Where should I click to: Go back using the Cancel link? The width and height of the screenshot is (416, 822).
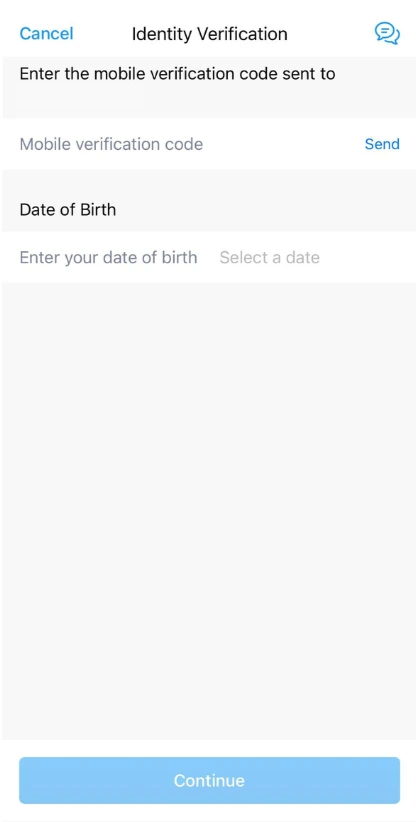pos(46,34)
